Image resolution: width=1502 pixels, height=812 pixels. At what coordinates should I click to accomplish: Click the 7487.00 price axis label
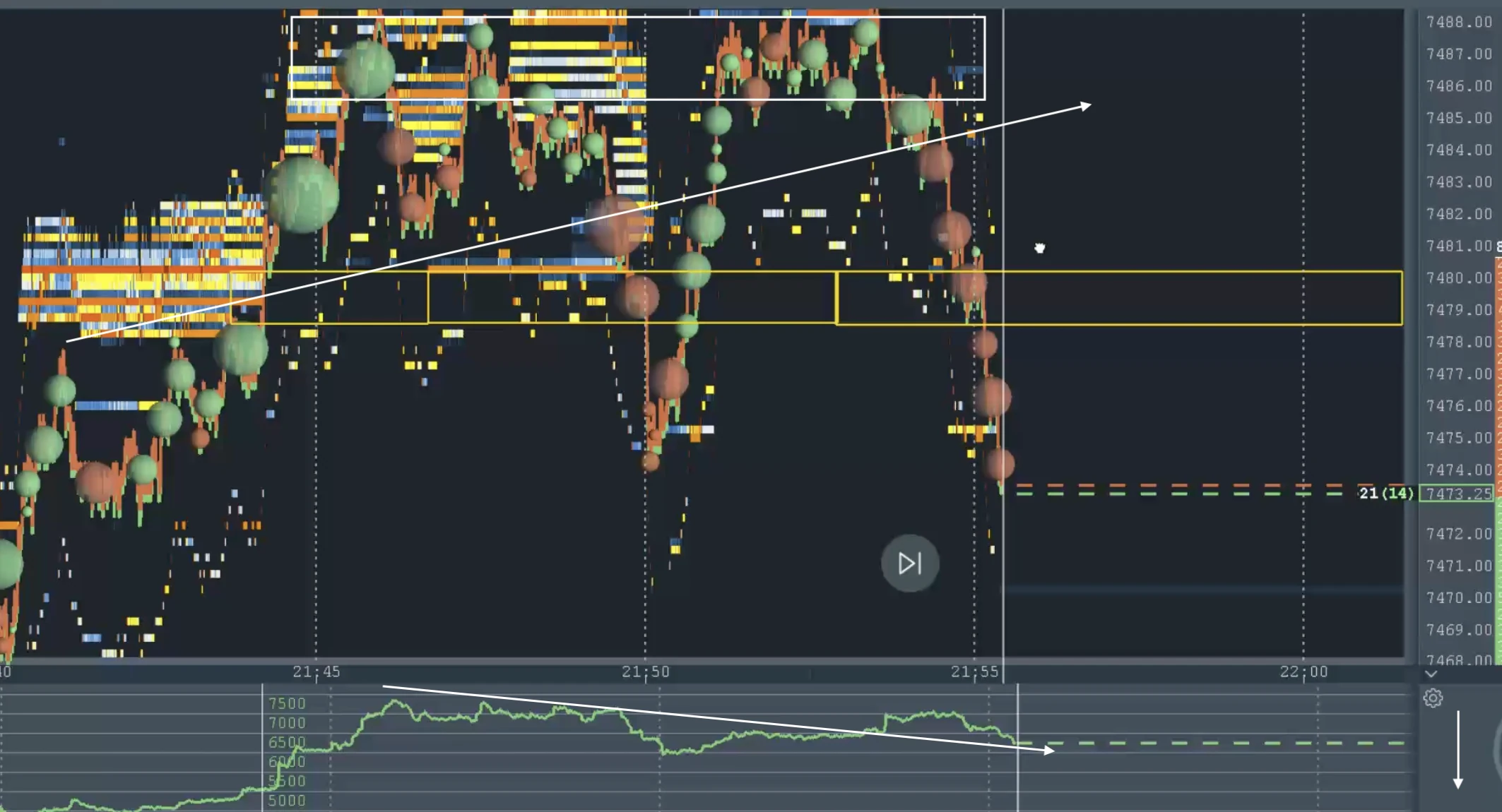point(1459,54)
